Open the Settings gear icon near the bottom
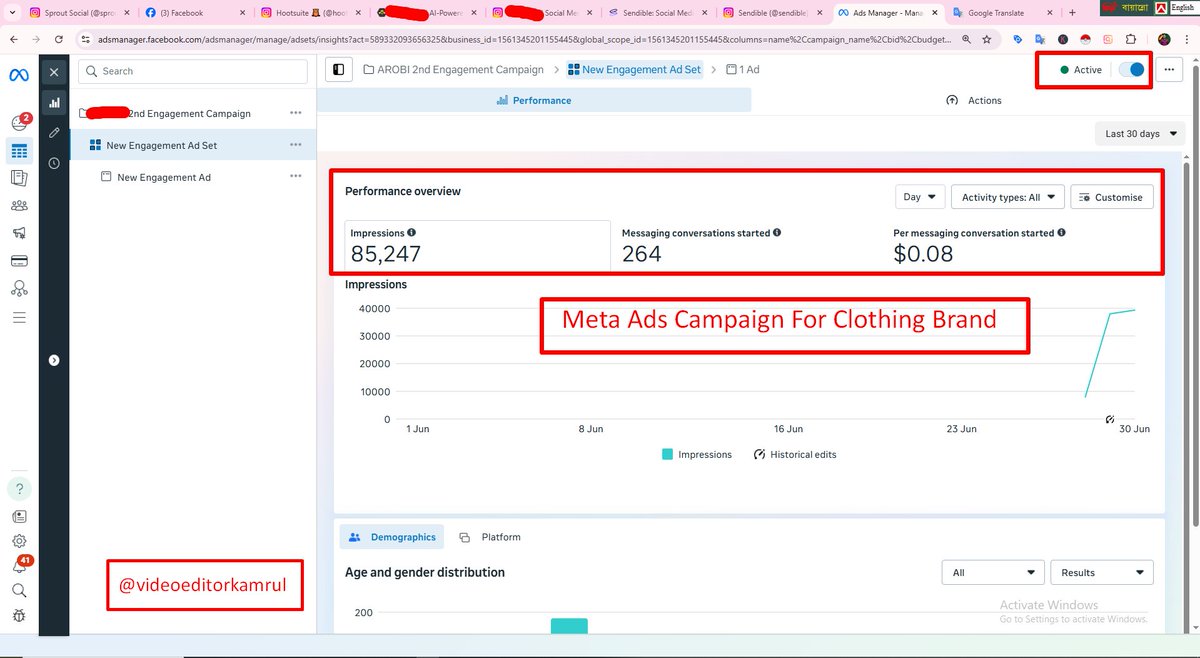The width and height of the screenshot is (1200, 658). pyautogui.click(x=19, y=540)
